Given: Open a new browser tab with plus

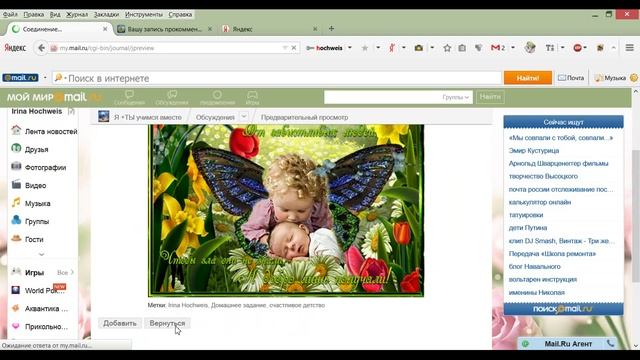Looking at the screenshot, I should pyautogui.click(x=331, y=29).
